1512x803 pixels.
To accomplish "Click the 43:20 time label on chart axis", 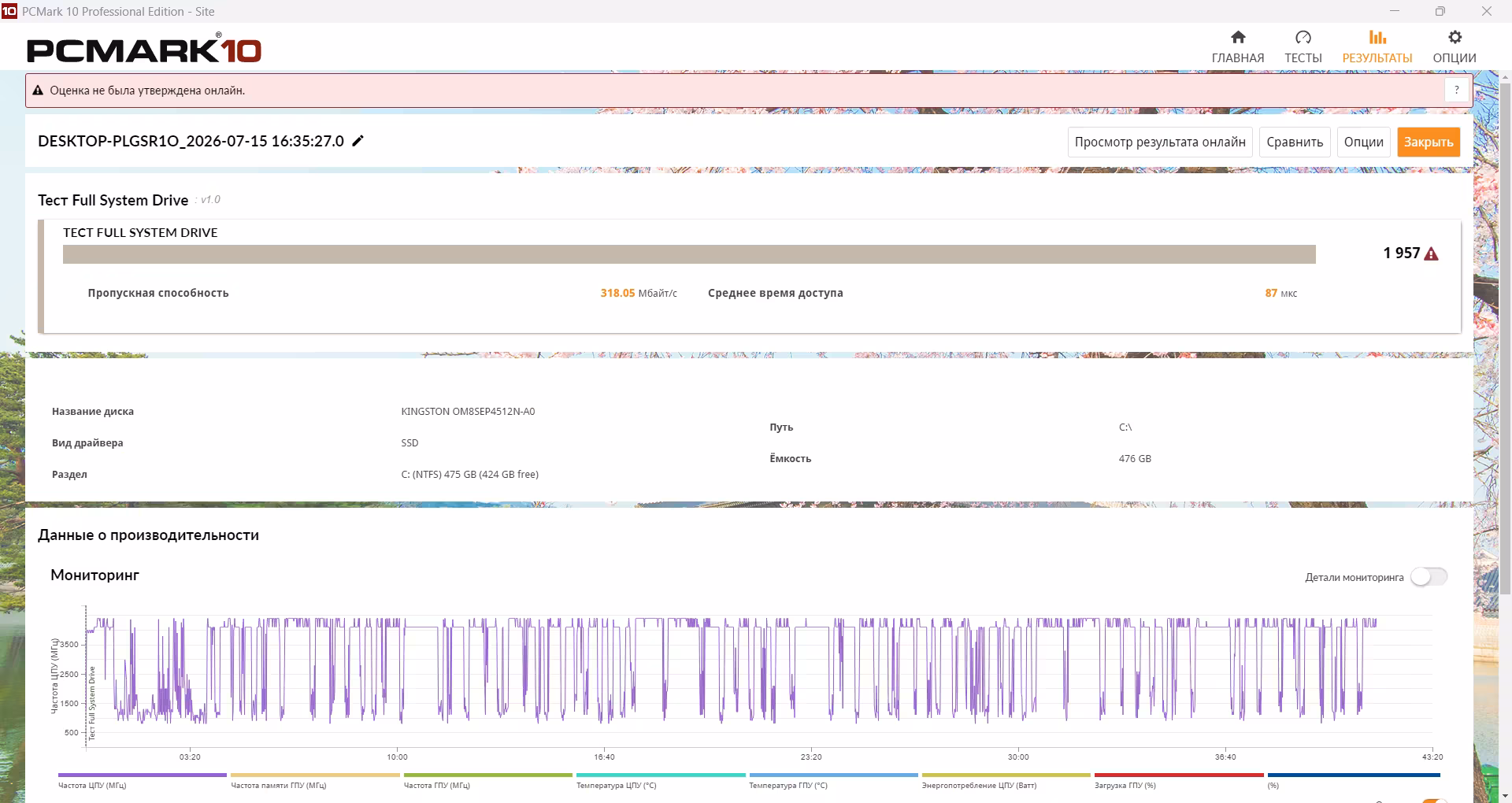I will coord(1432,757).
